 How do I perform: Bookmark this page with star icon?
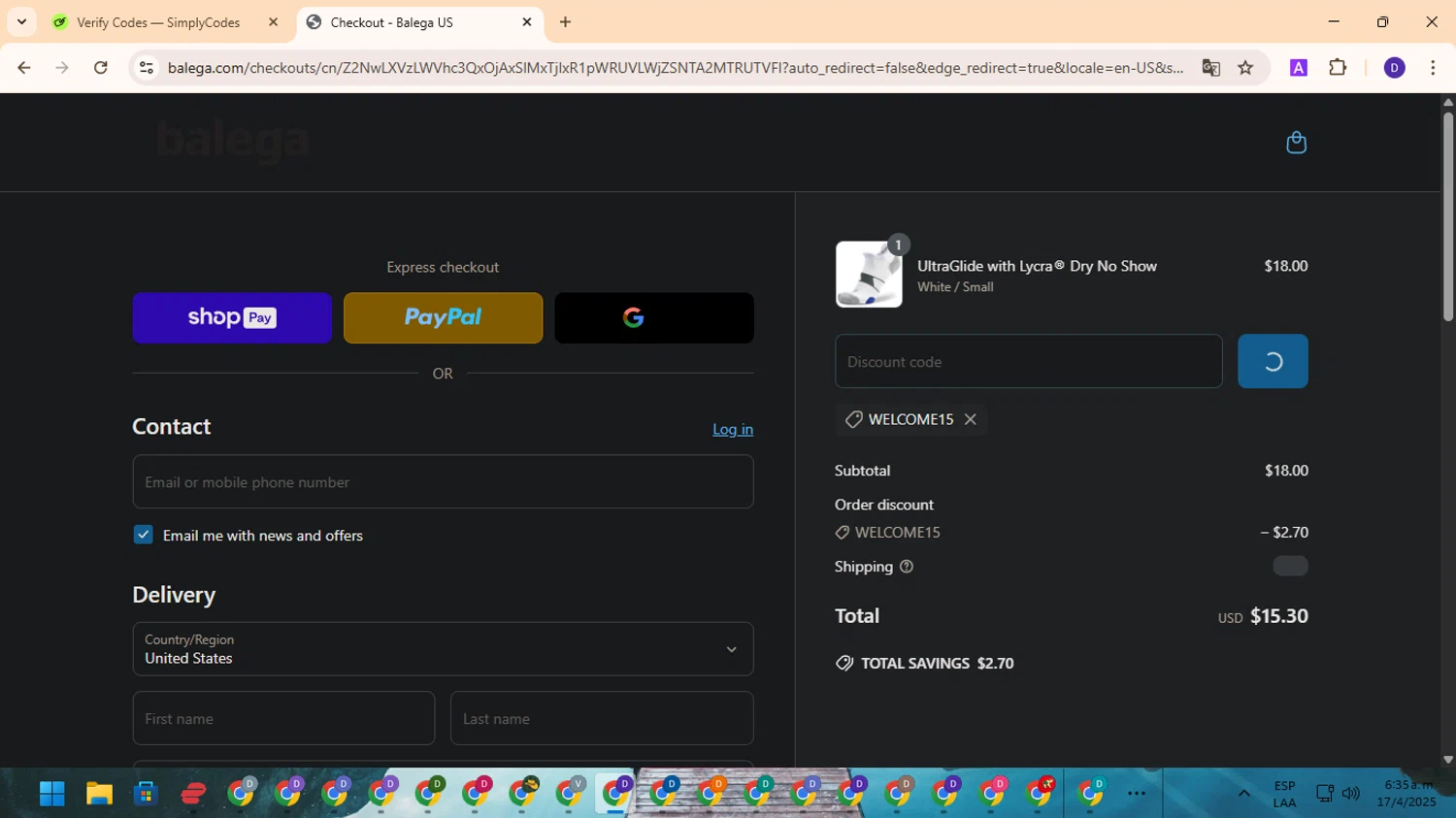tap(1245, 67)
